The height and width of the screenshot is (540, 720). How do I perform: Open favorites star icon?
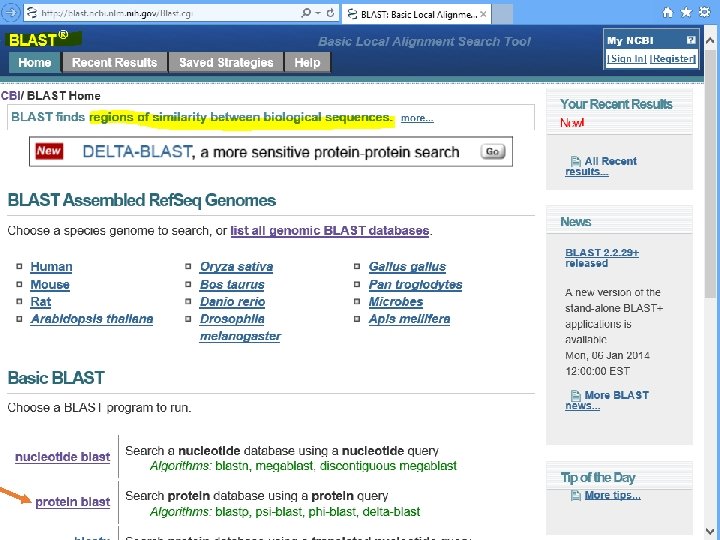tap(686, 12)
